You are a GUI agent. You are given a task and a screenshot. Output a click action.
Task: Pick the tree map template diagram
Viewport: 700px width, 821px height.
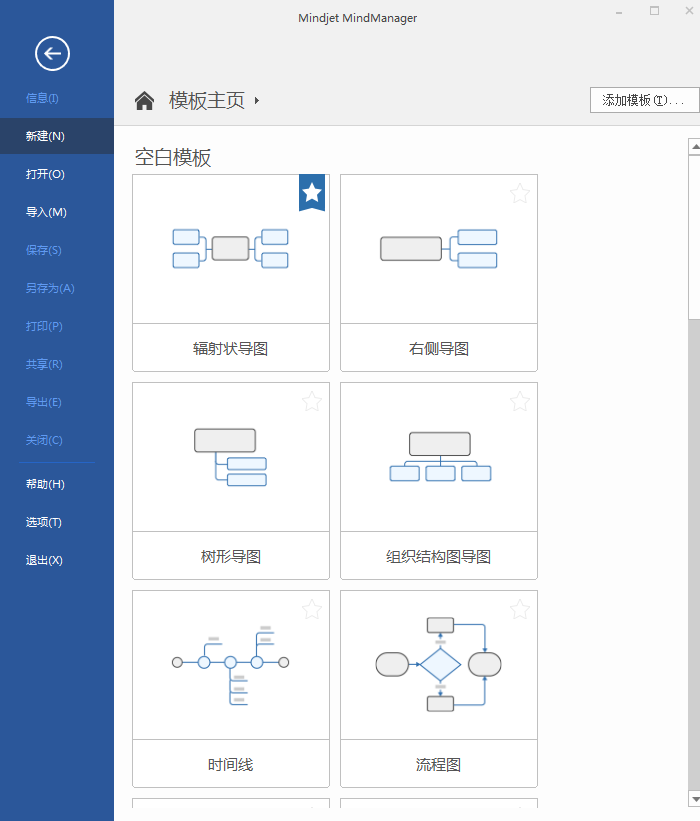230,457
